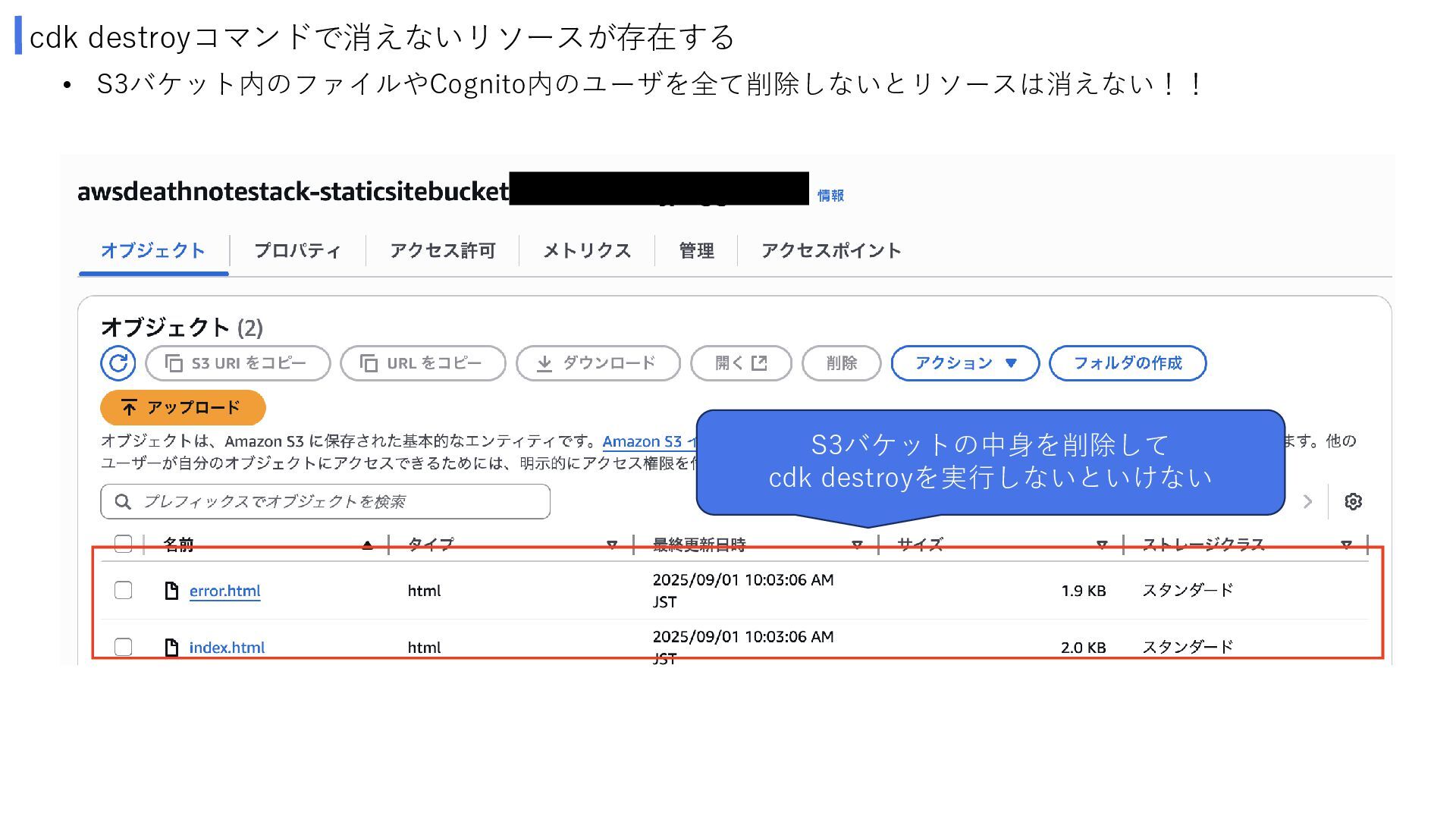Sort by タイプ column arrow

[612, 544]
